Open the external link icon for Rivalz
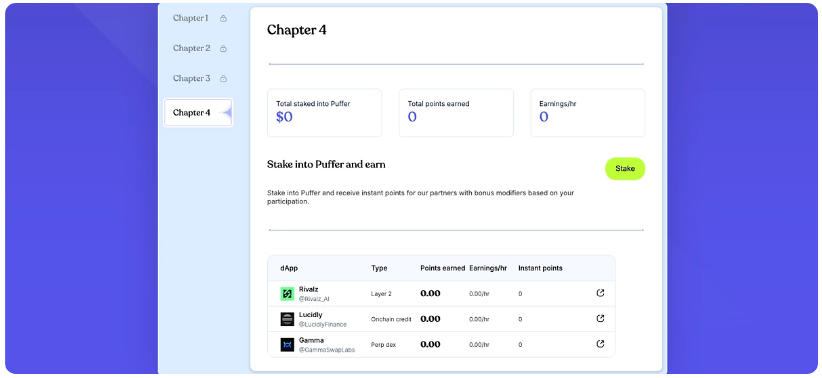The width and height of the screenshot is (822, 378). click(601, 293)
